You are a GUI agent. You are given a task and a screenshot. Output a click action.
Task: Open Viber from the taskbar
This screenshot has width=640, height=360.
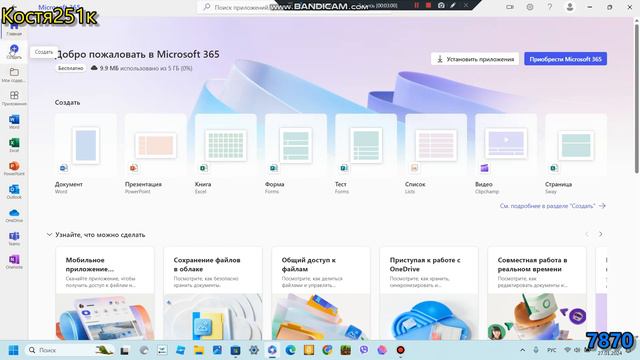(364, 350)
